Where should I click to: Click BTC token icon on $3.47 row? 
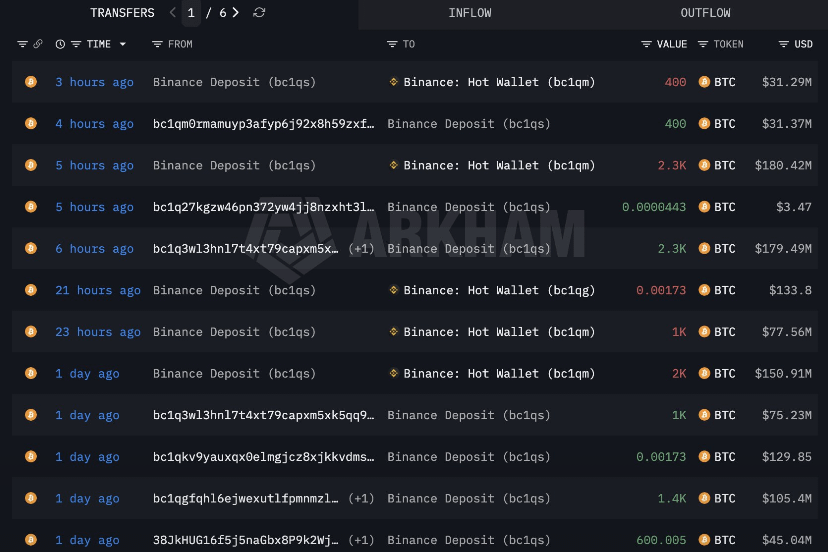(x=704, y=207)
